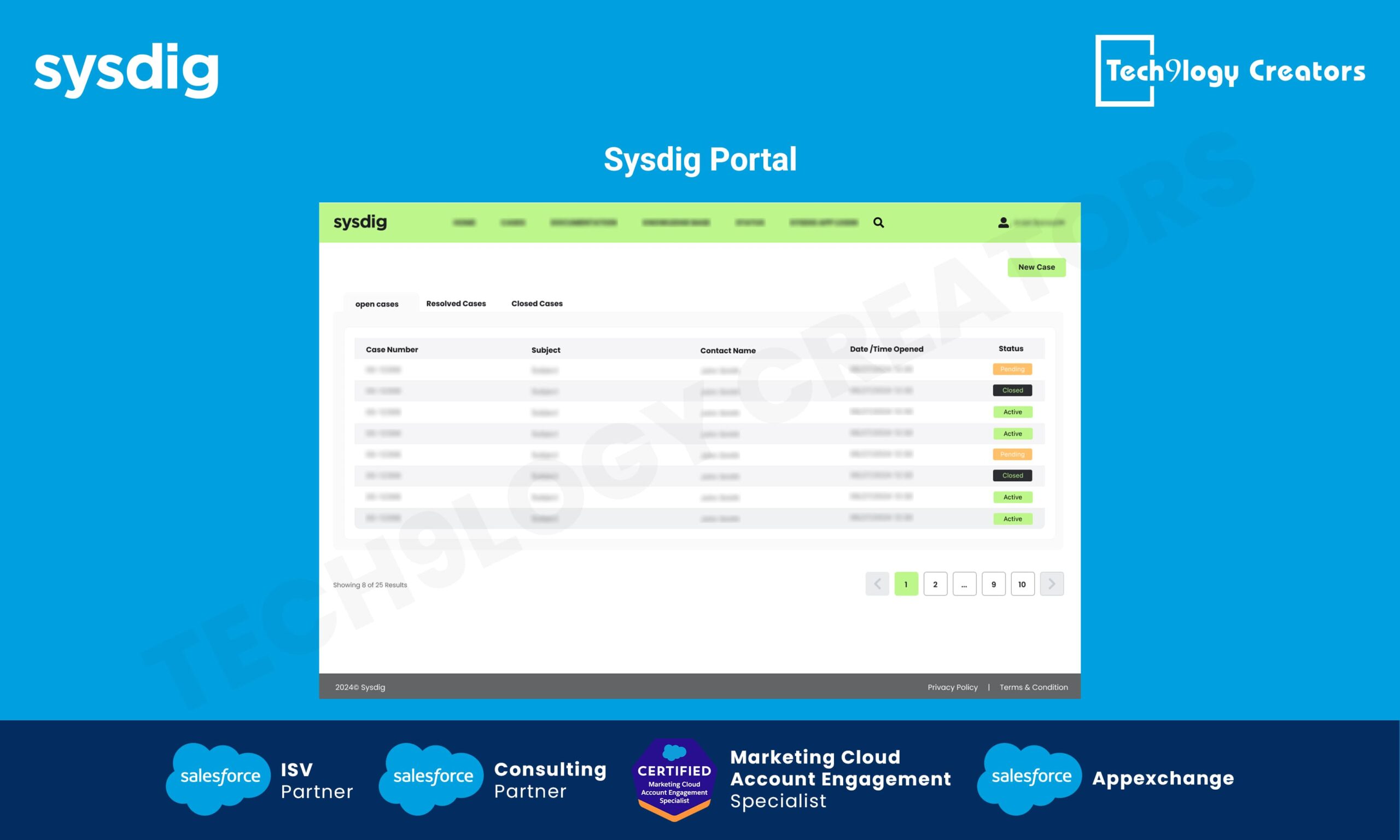This screenshot has width=1400, height=840.
Task: Click the search magnifier icon in navbar
Action: 878,223
